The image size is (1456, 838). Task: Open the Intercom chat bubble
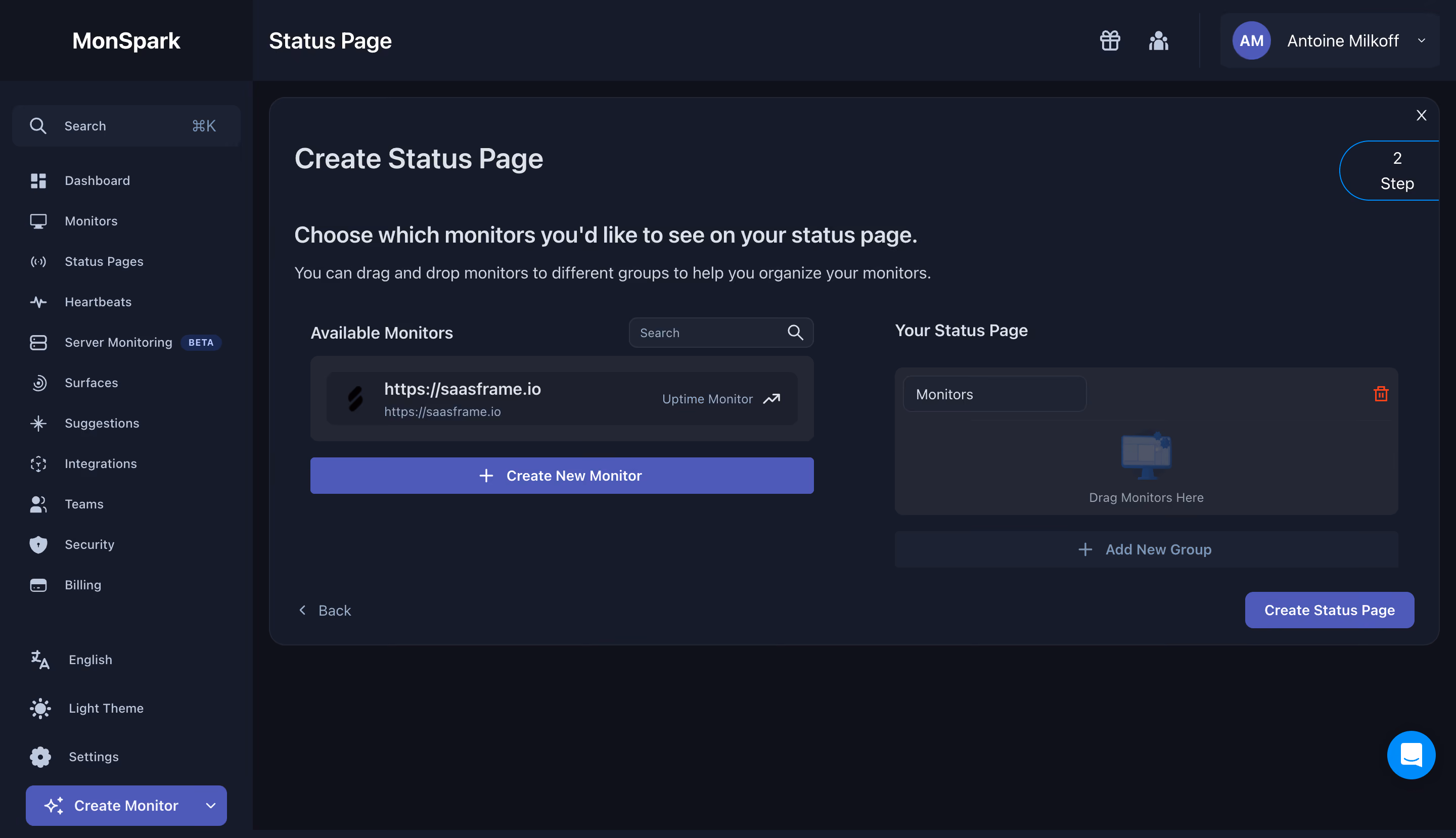click(1410, 755)
